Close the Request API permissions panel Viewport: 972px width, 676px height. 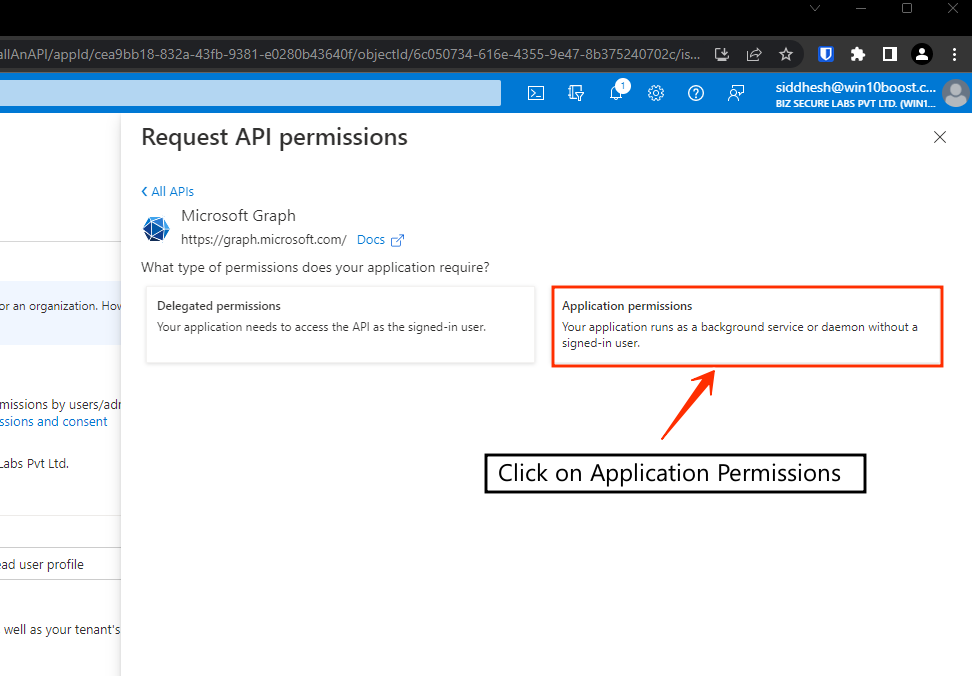pyautogui.click(x=939, y=138)
